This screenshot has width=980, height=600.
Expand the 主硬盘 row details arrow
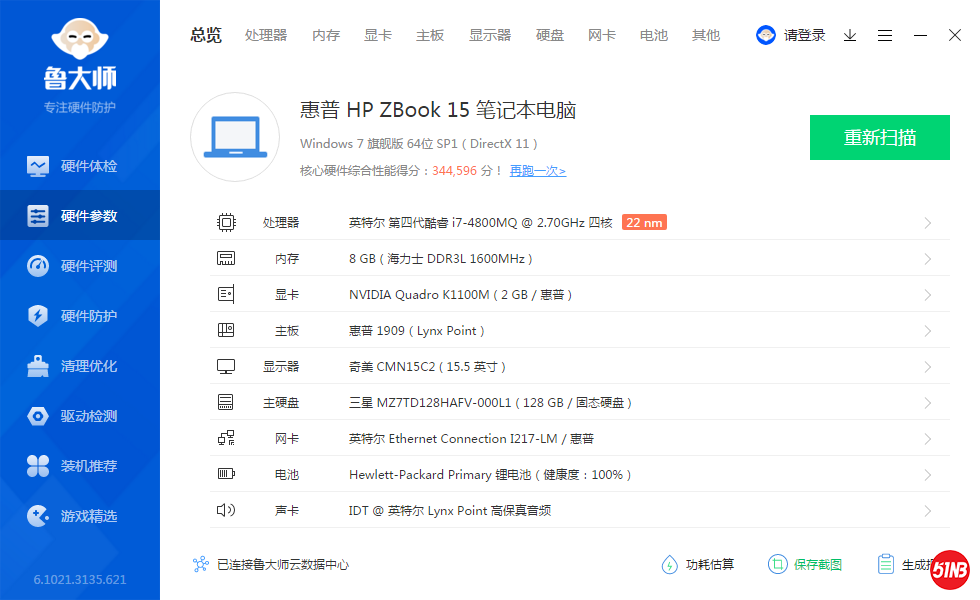tap(927, 403)
